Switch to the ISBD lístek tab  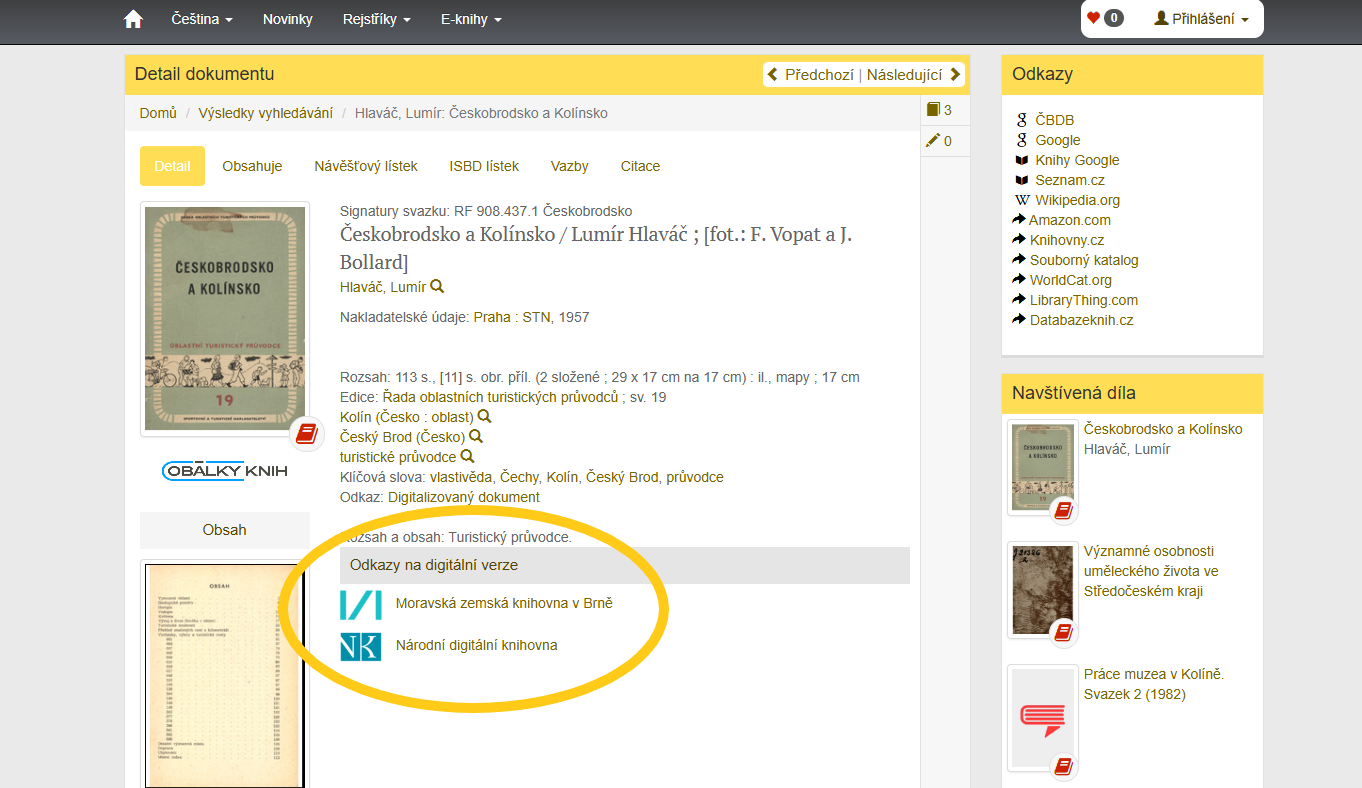point(484,166)
